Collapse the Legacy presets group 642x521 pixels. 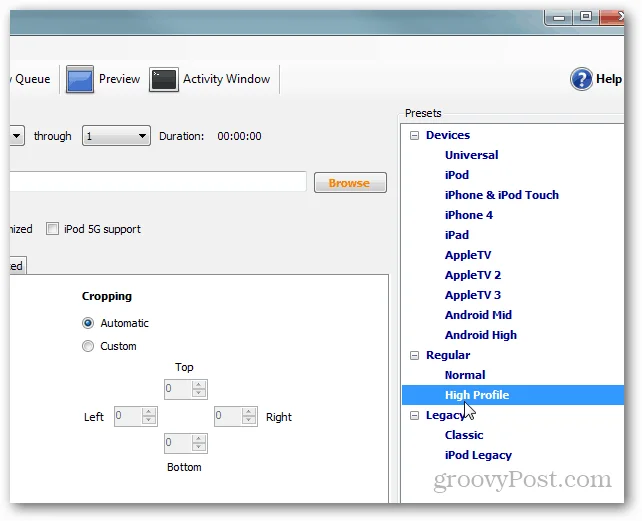coord(414,416)
